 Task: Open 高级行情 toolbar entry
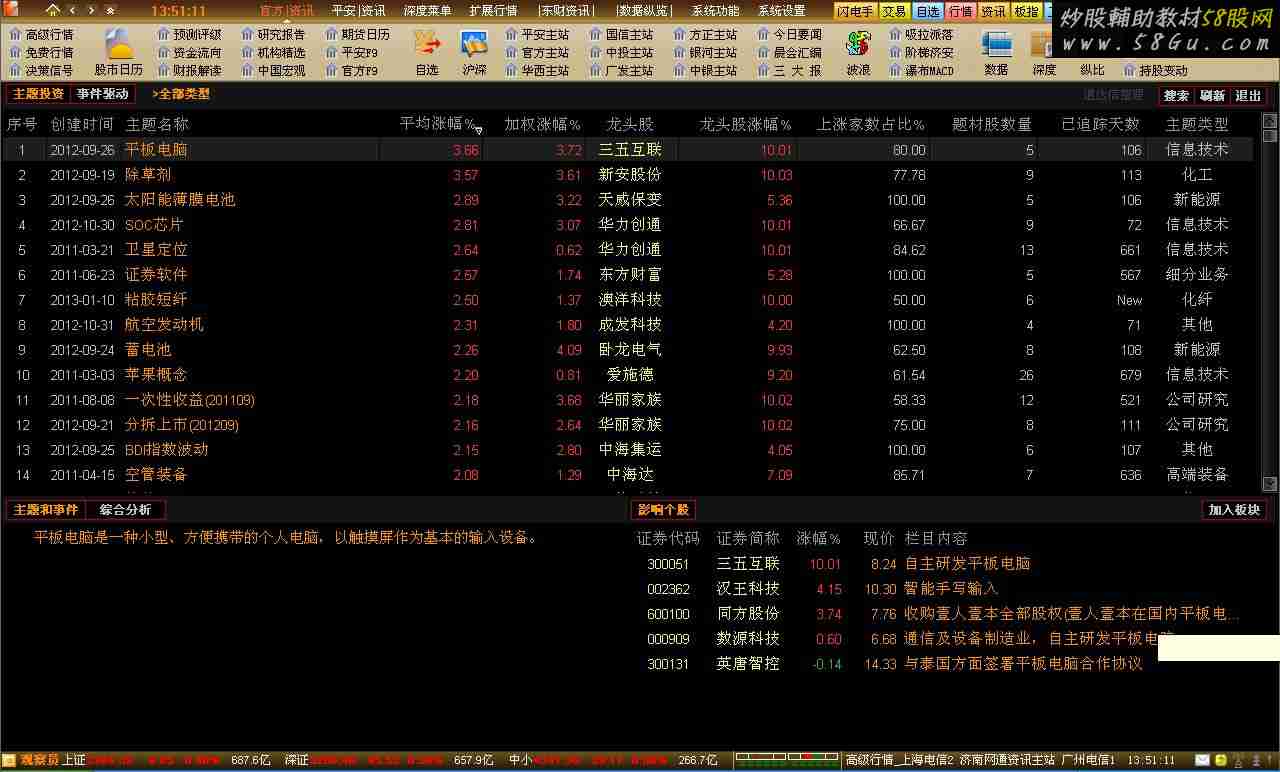click(x=41, y=34)
